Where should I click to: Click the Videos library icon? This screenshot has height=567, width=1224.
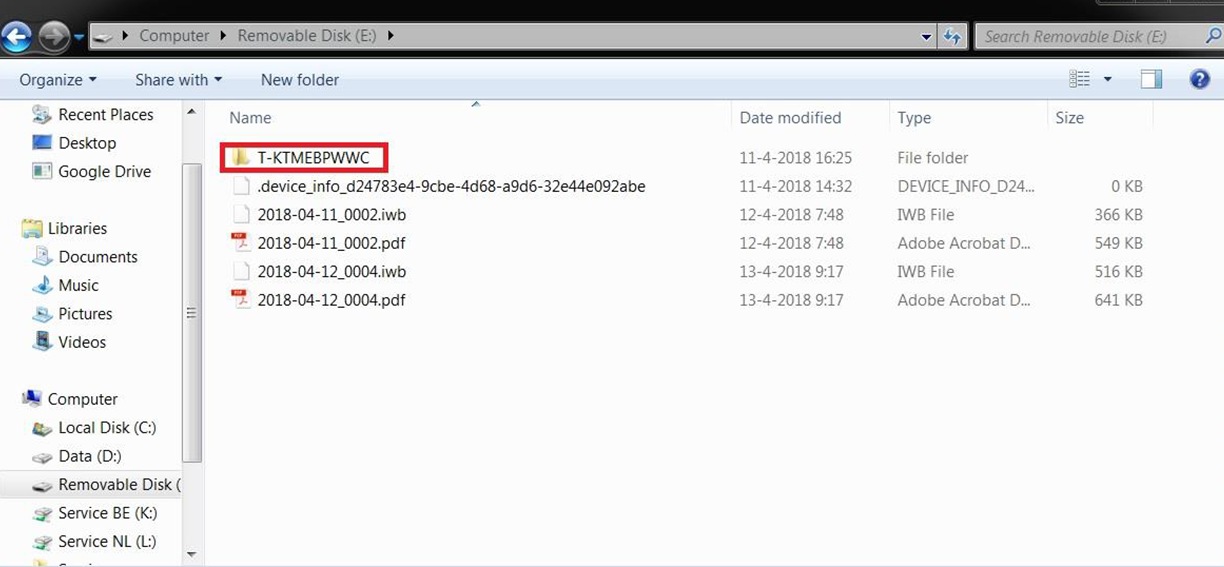(x=42, y=341)
